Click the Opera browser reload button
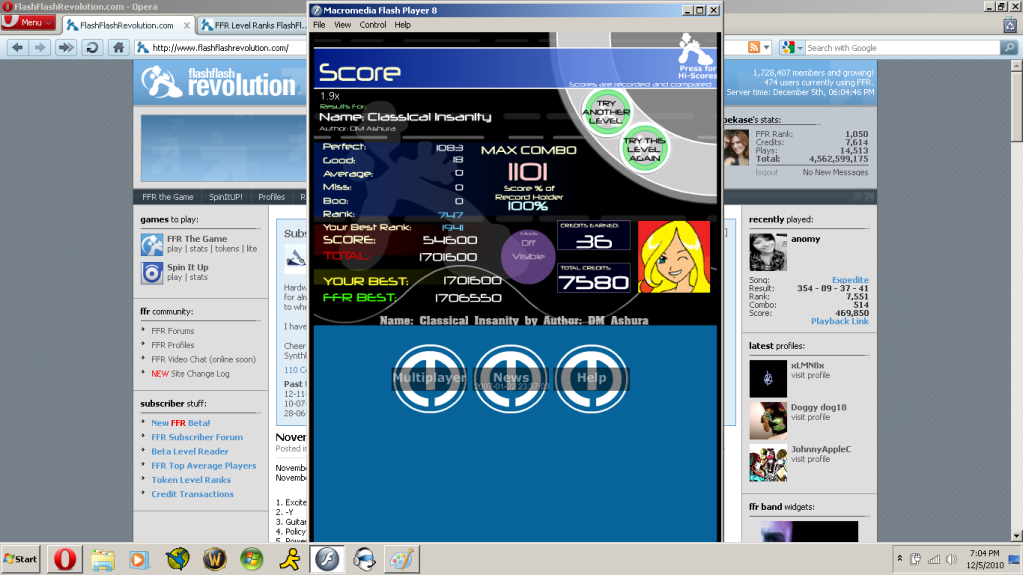Viewport: 1023px width, 575px height. point(92,47)
